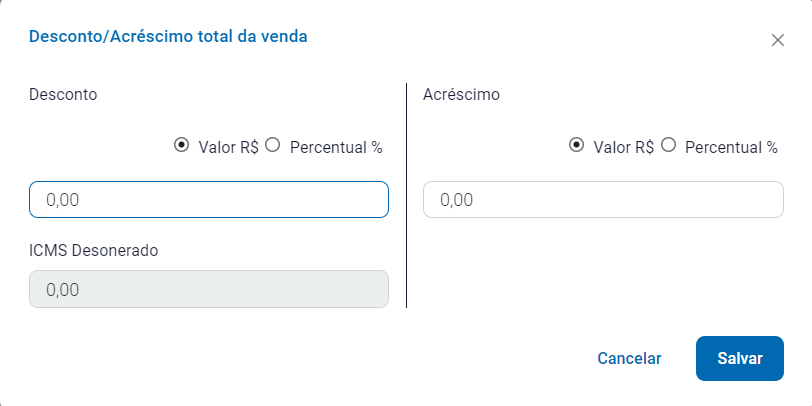Click the Desconto value input field
The width and height of the screenshot is (812, 406).
[208, 199]
